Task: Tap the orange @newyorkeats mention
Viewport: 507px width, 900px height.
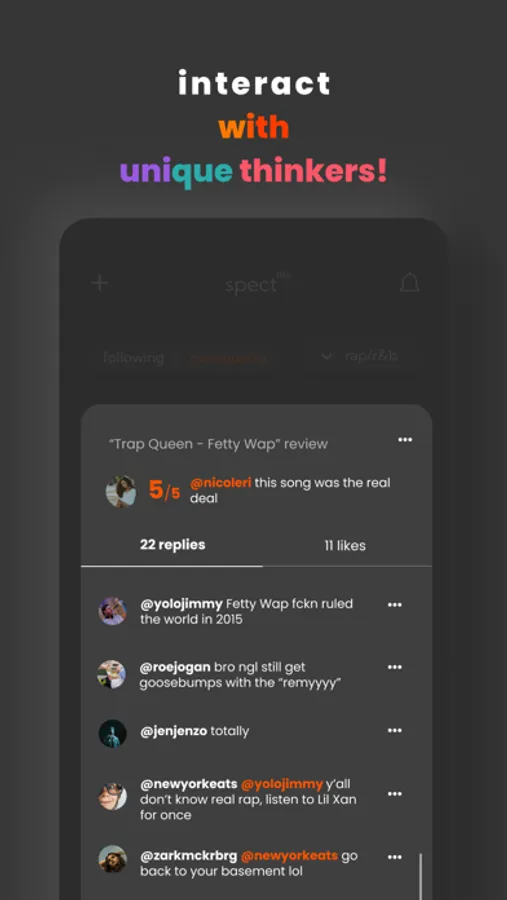Action: pyautogui.click(x=289, y=856)
